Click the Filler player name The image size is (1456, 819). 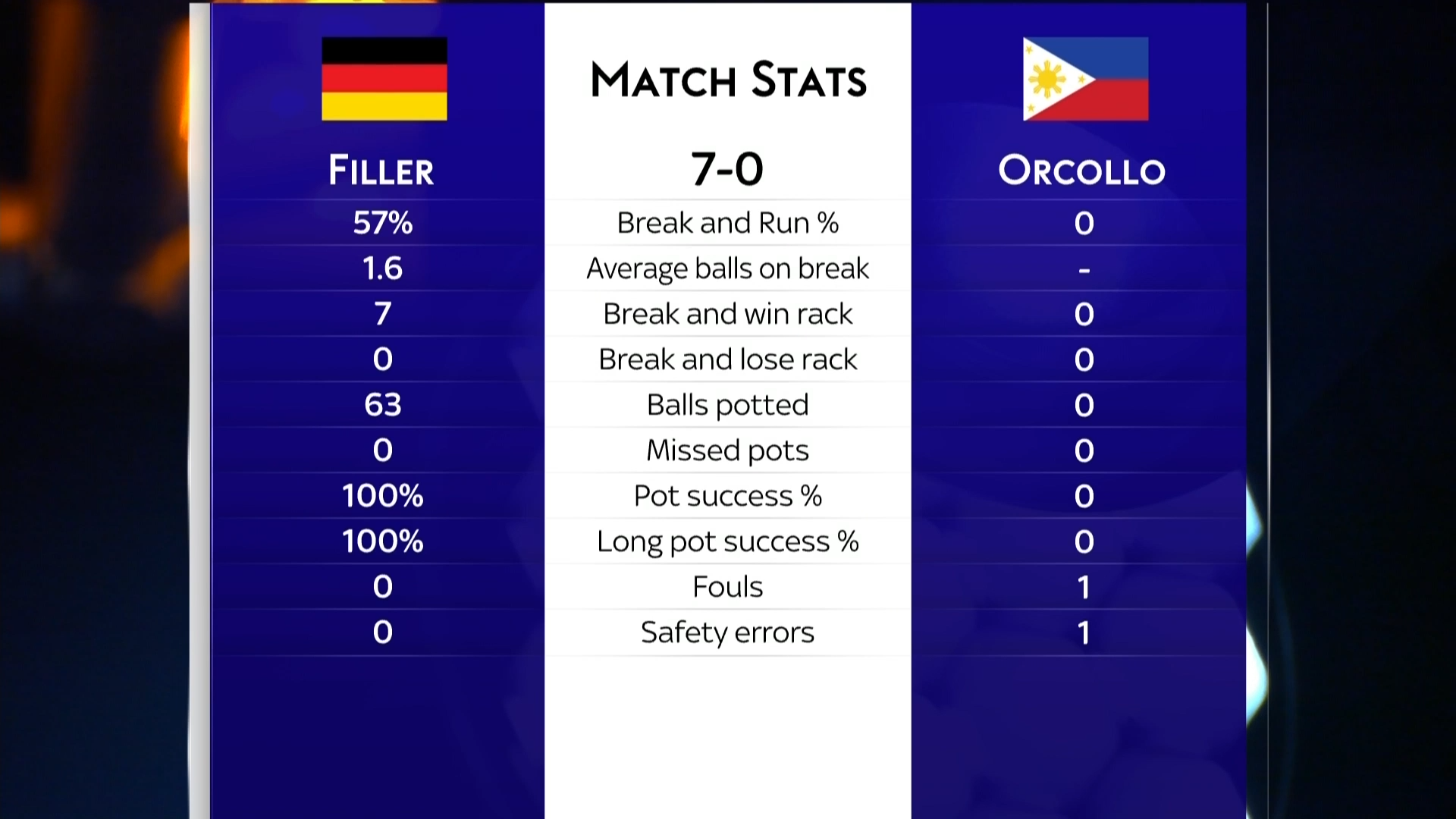[381, 170]
